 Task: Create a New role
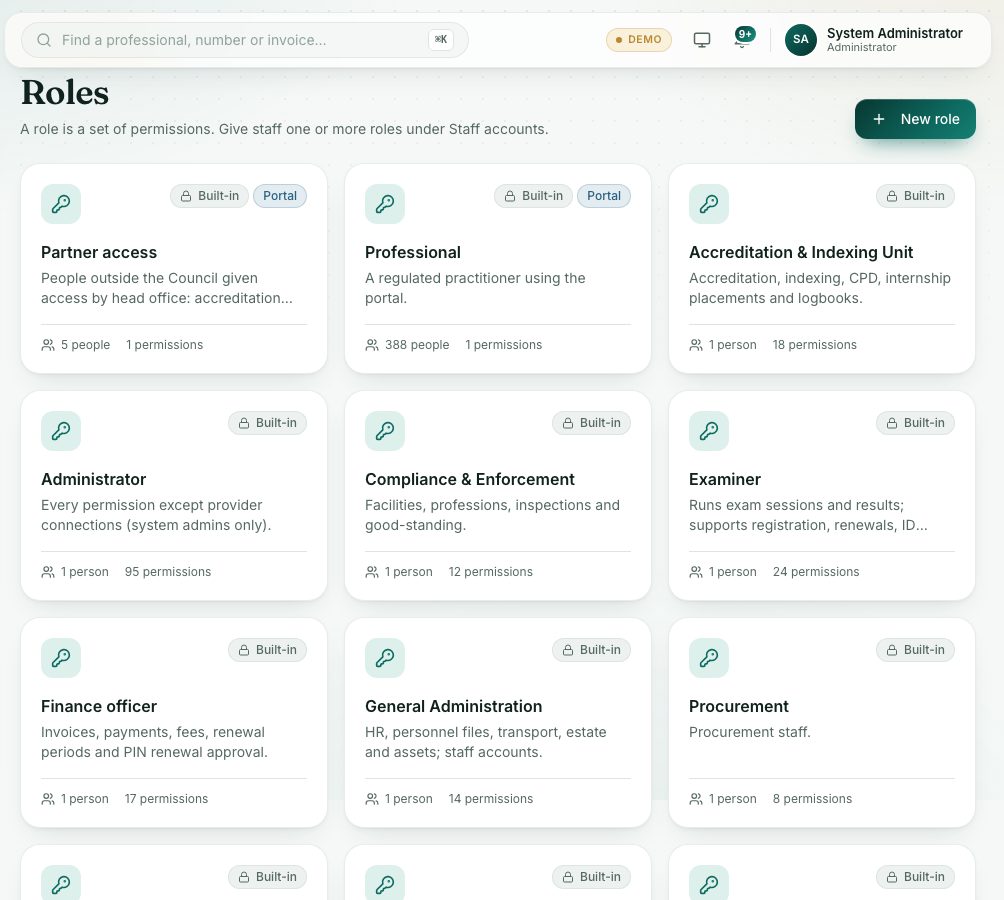point(915,119)
